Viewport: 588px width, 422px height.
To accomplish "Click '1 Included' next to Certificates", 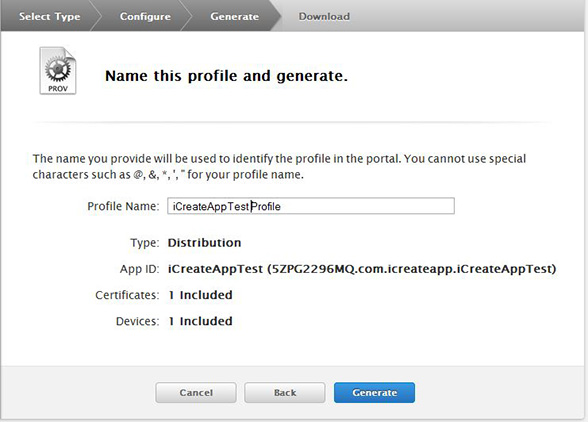I will (x=200, y=295).
